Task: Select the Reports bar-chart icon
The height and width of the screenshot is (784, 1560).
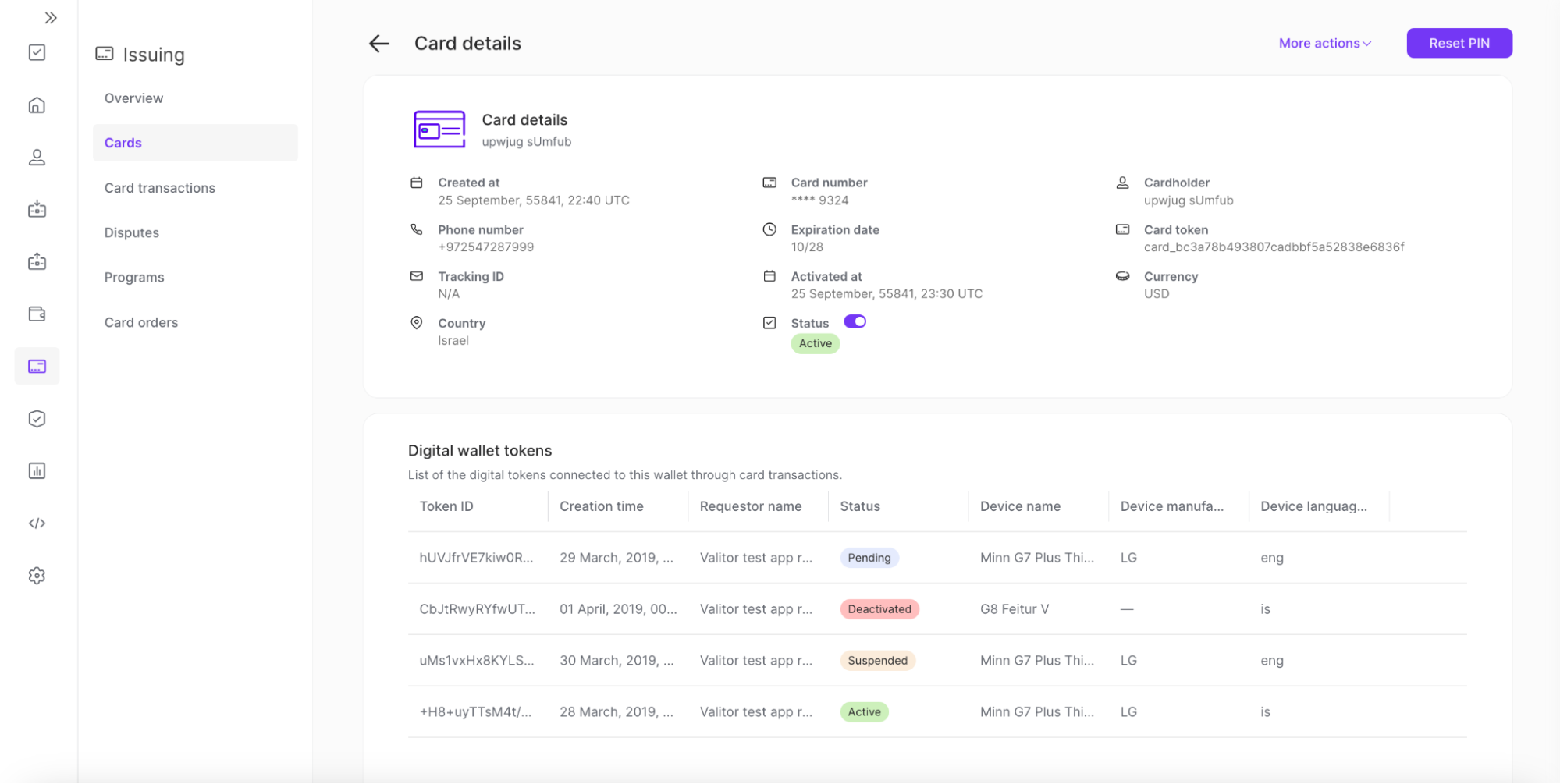Action: coord(37,470)
